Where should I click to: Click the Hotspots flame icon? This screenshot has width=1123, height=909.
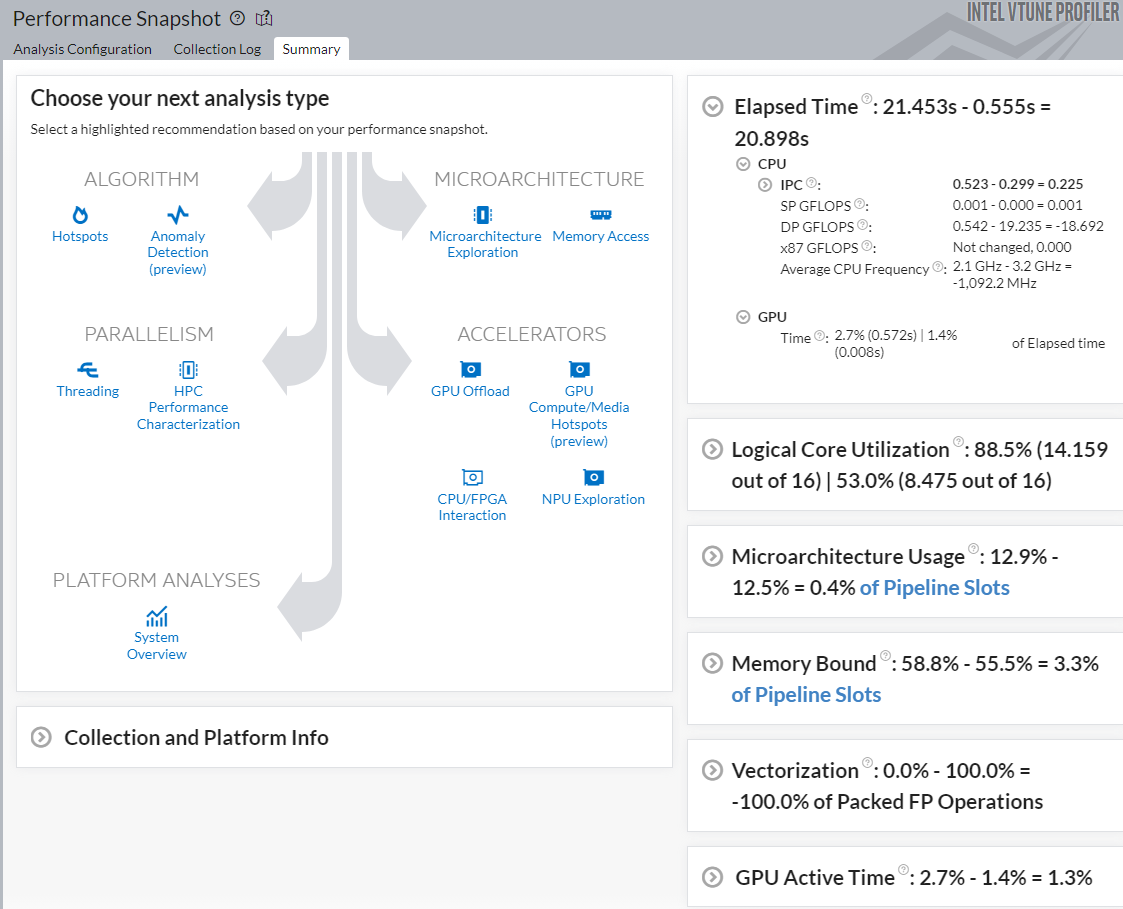tap(80, 215)
